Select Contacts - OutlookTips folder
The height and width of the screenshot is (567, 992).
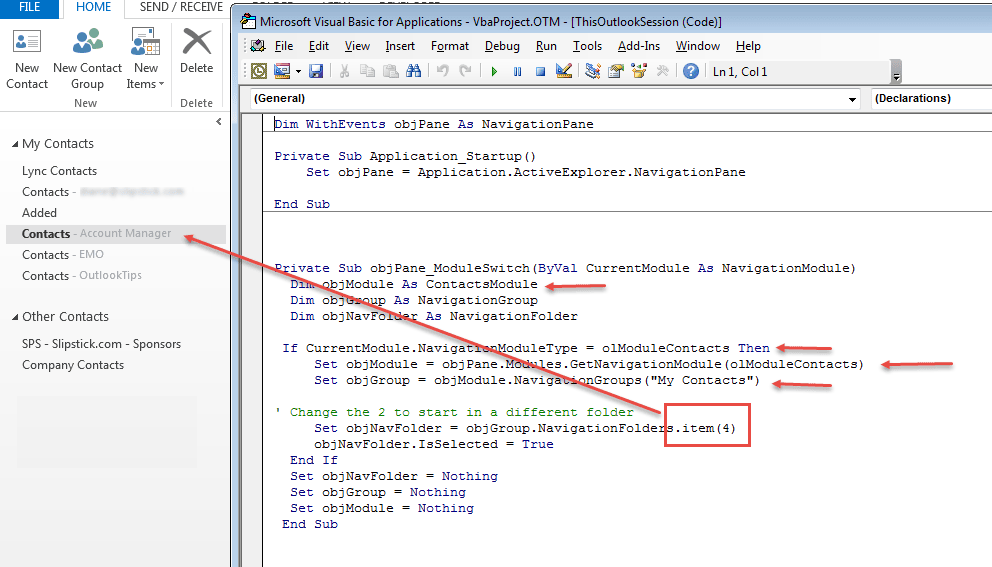pos(82,275)
